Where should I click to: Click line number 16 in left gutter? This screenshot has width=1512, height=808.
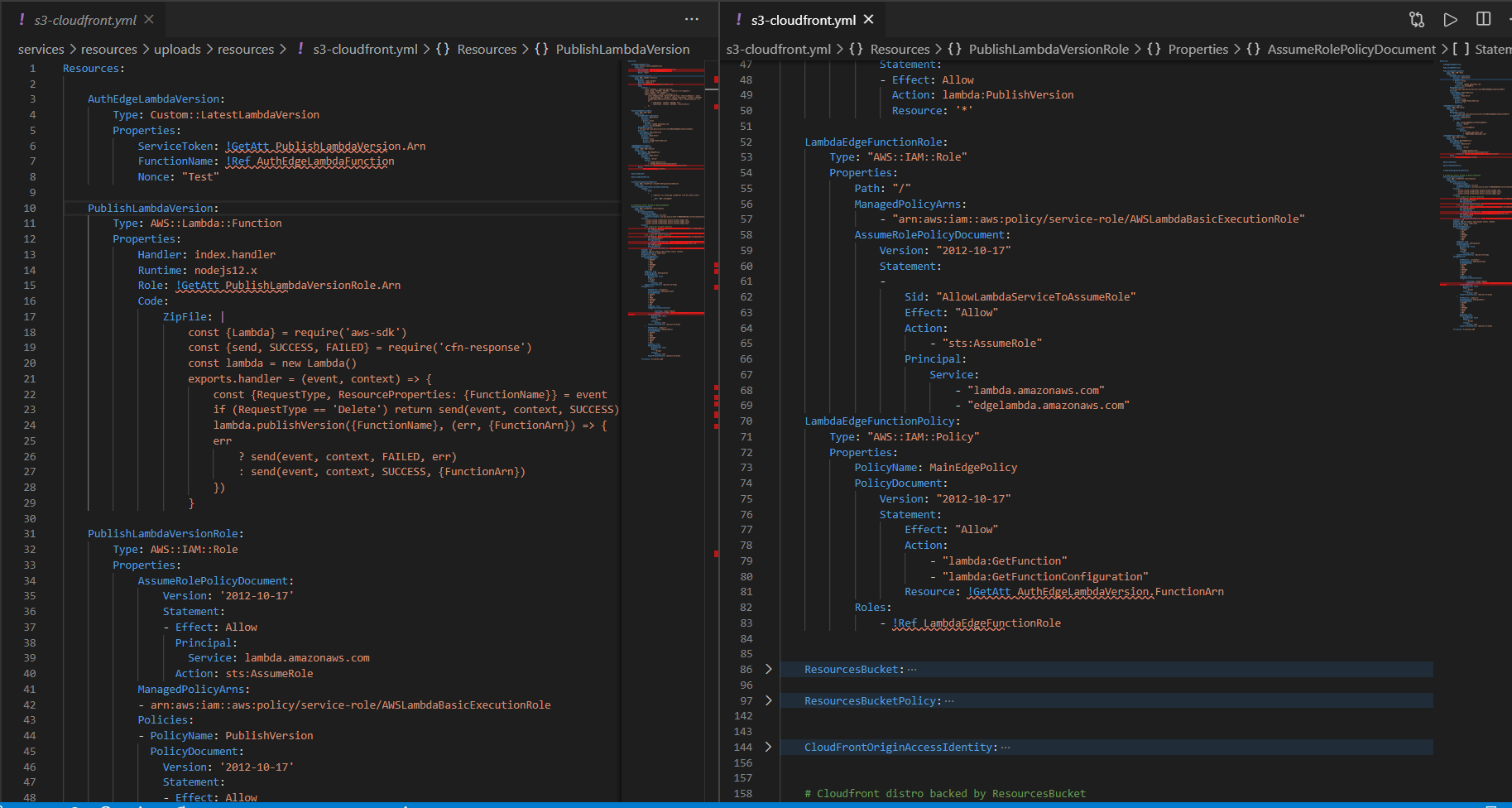30,301
